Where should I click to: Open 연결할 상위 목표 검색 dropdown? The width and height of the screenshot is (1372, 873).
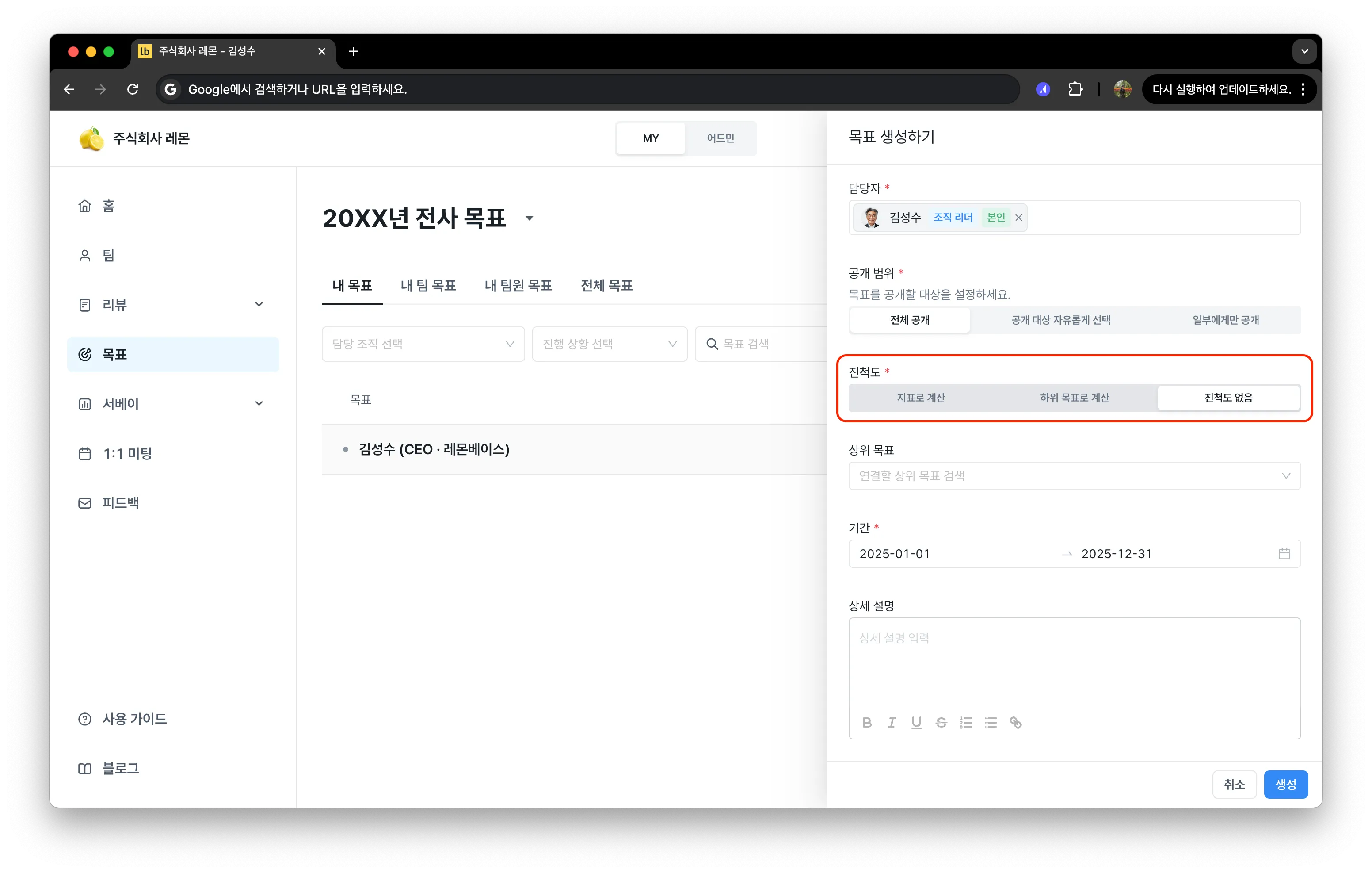tap(1074, 475)
